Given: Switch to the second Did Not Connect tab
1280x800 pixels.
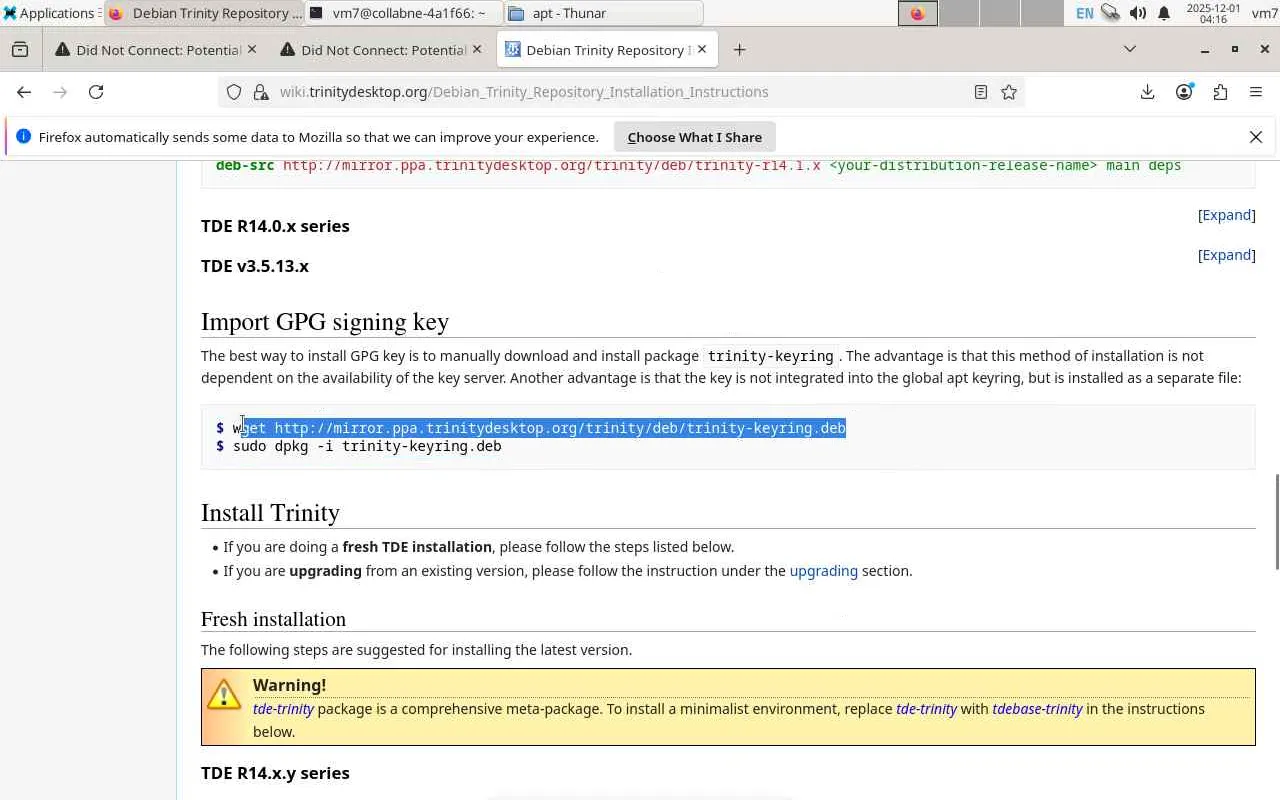Looking at the screenshot, I should [372, 50].
